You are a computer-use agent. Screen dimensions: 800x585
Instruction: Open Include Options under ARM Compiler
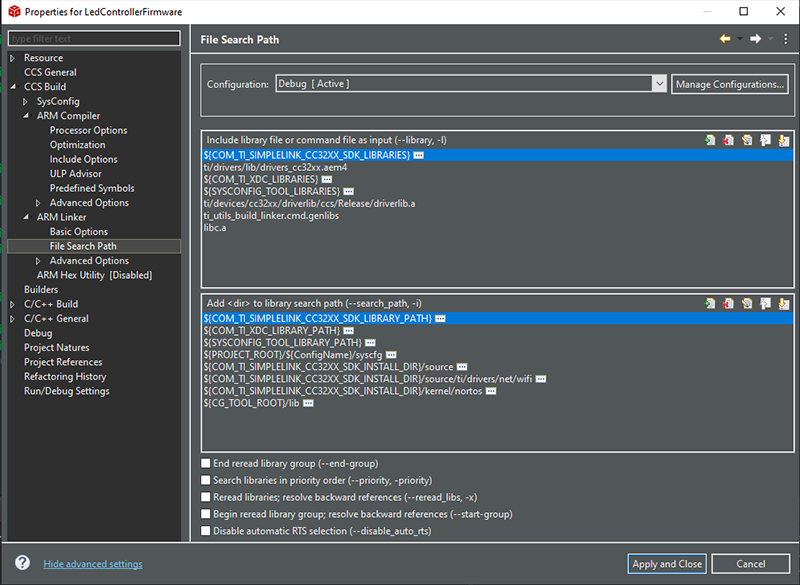(x=84, y=159)
